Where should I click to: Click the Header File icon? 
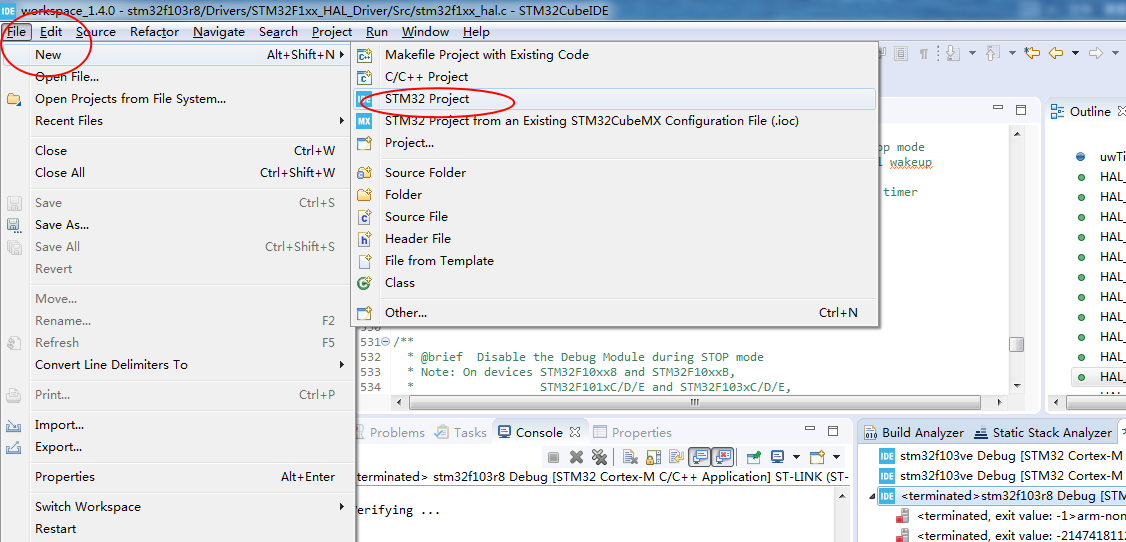(364, 238)
